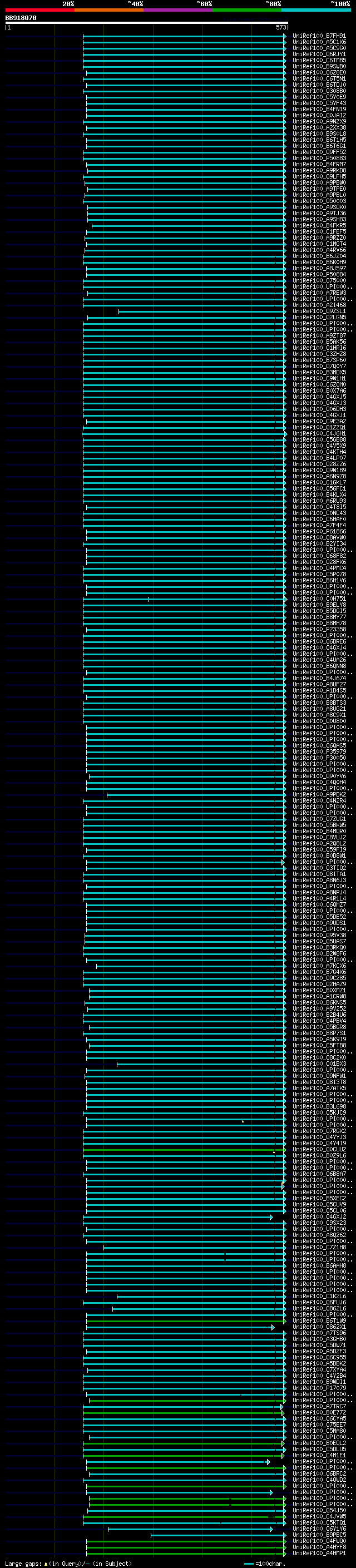356x1568 pixels.
Task: Open entry UniRef100_Q6B8A7
Action: [x=319, y=1174]
